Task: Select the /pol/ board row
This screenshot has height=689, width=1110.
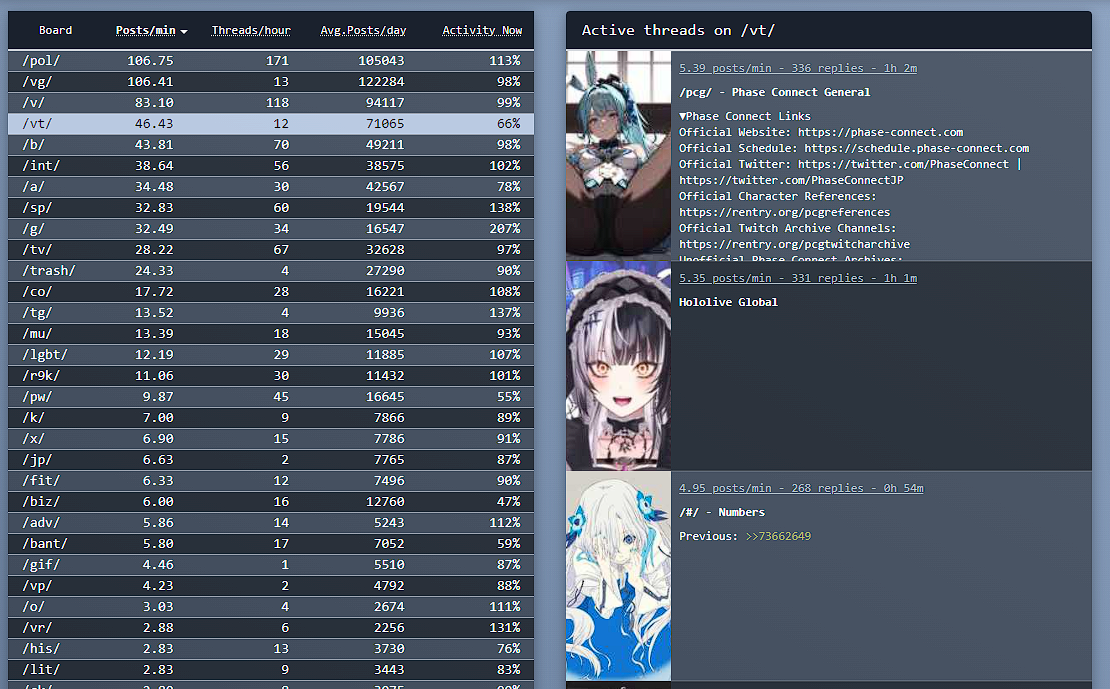Action: pos(271,61)
